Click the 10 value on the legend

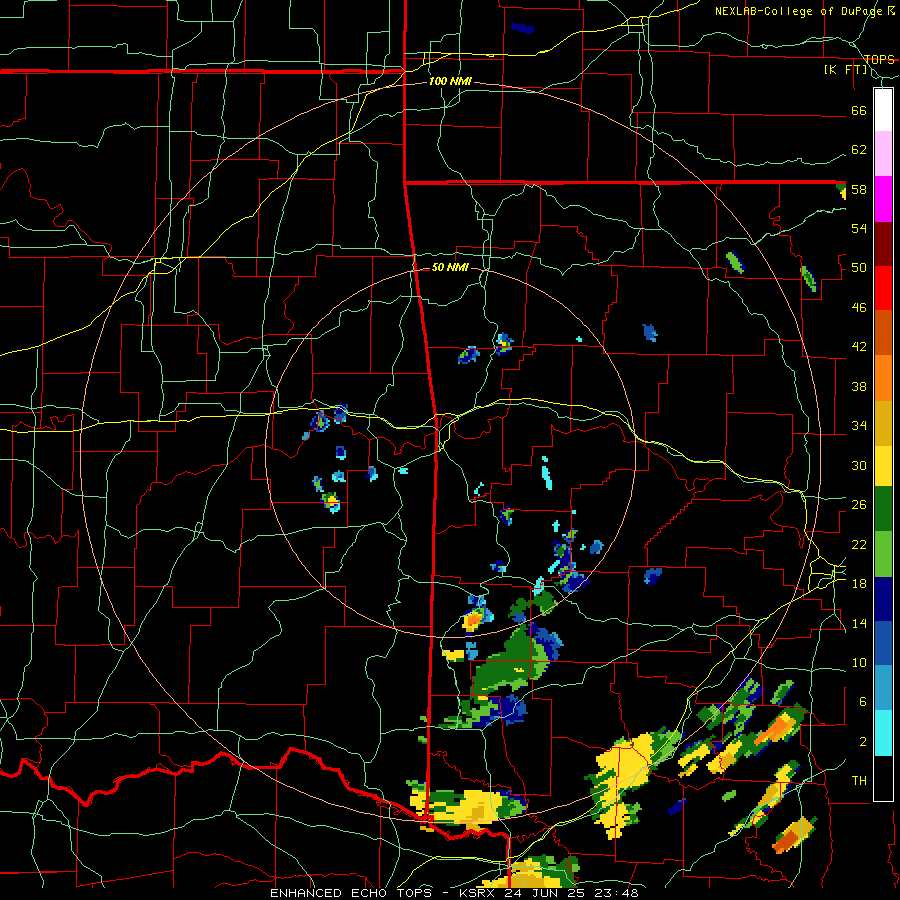click(859, 662)
